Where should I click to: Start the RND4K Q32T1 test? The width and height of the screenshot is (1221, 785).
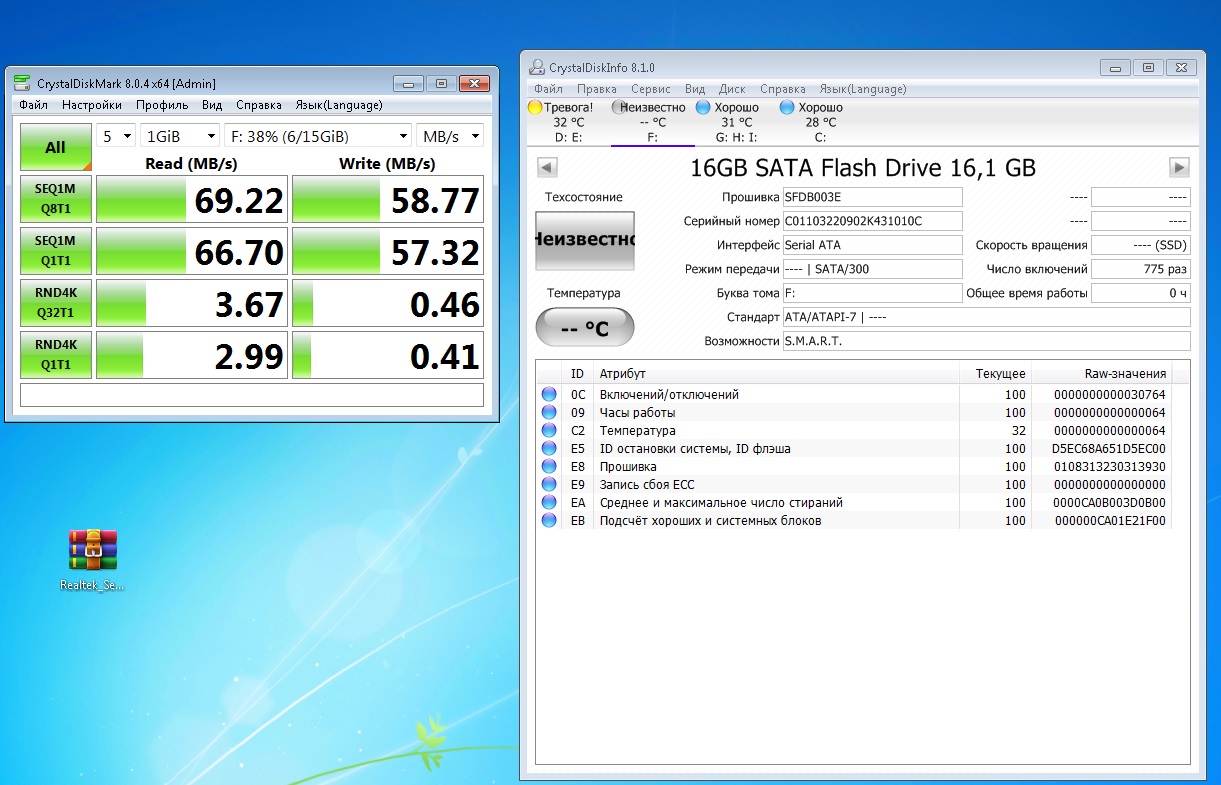[56, 303]
